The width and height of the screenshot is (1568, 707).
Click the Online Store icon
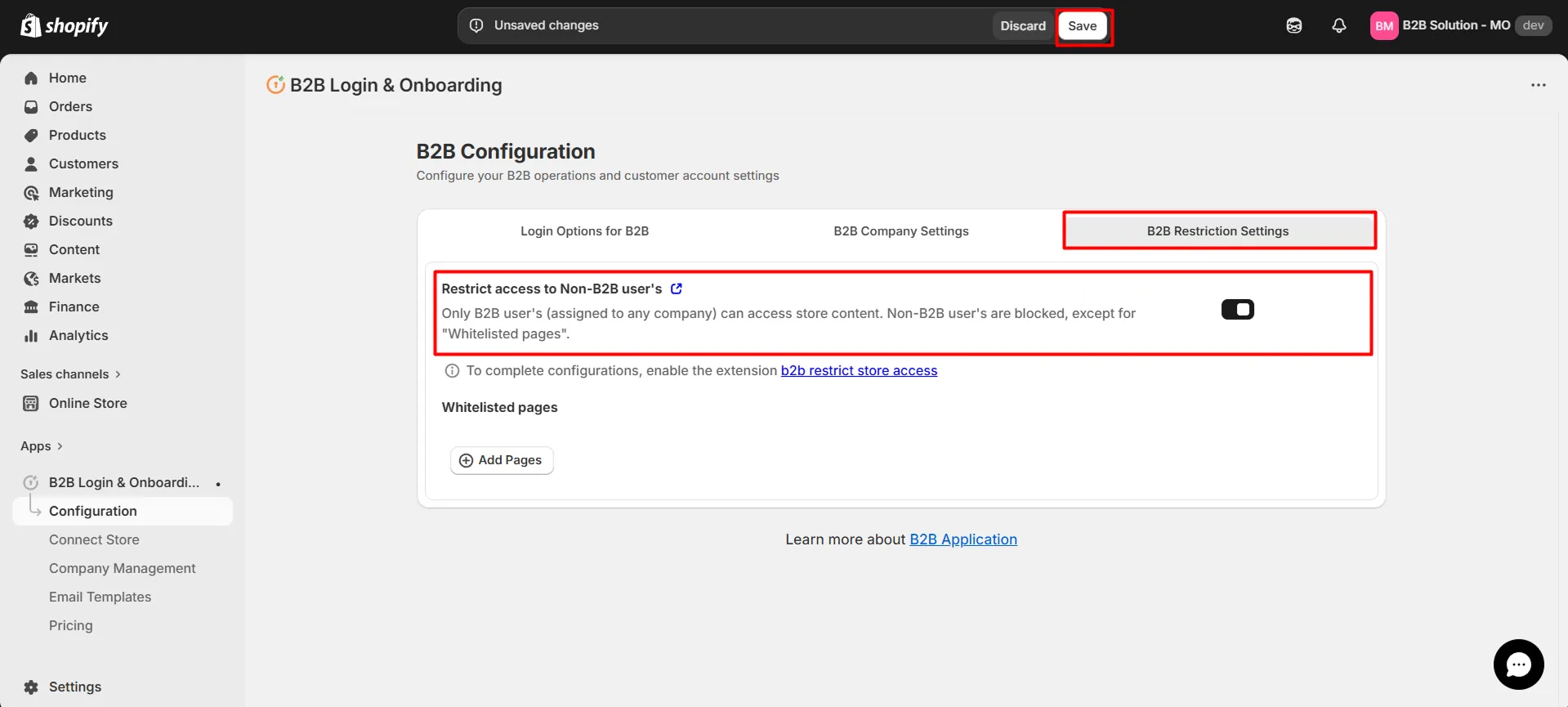tap(31, 403)
